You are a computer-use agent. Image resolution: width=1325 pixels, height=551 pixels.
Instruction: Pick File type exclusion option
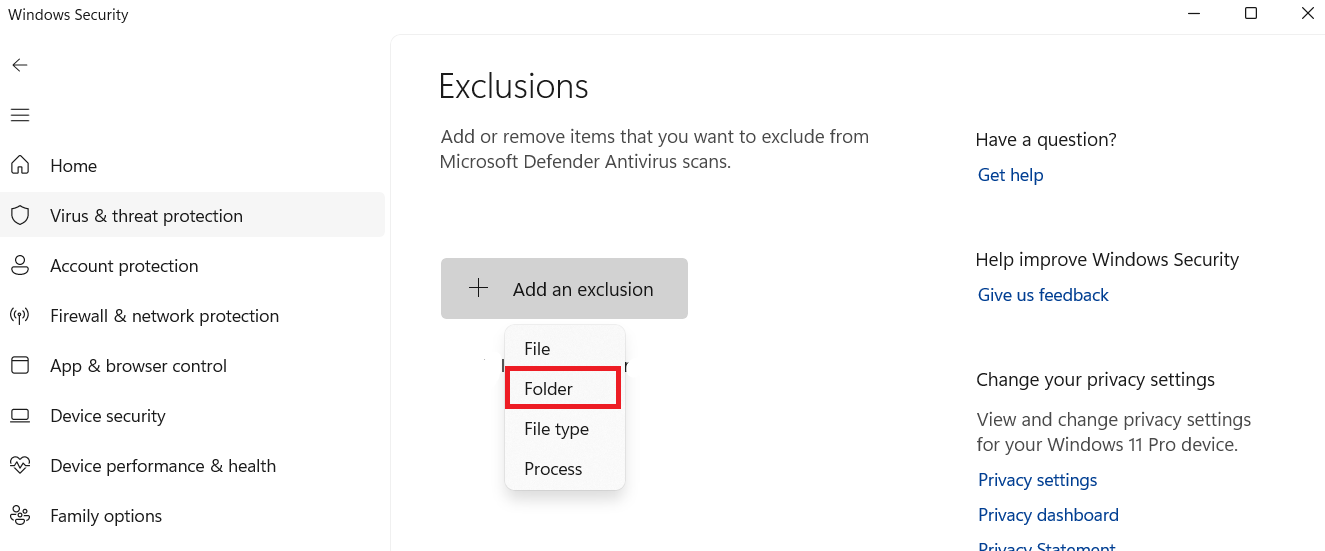tap(556, 429)
